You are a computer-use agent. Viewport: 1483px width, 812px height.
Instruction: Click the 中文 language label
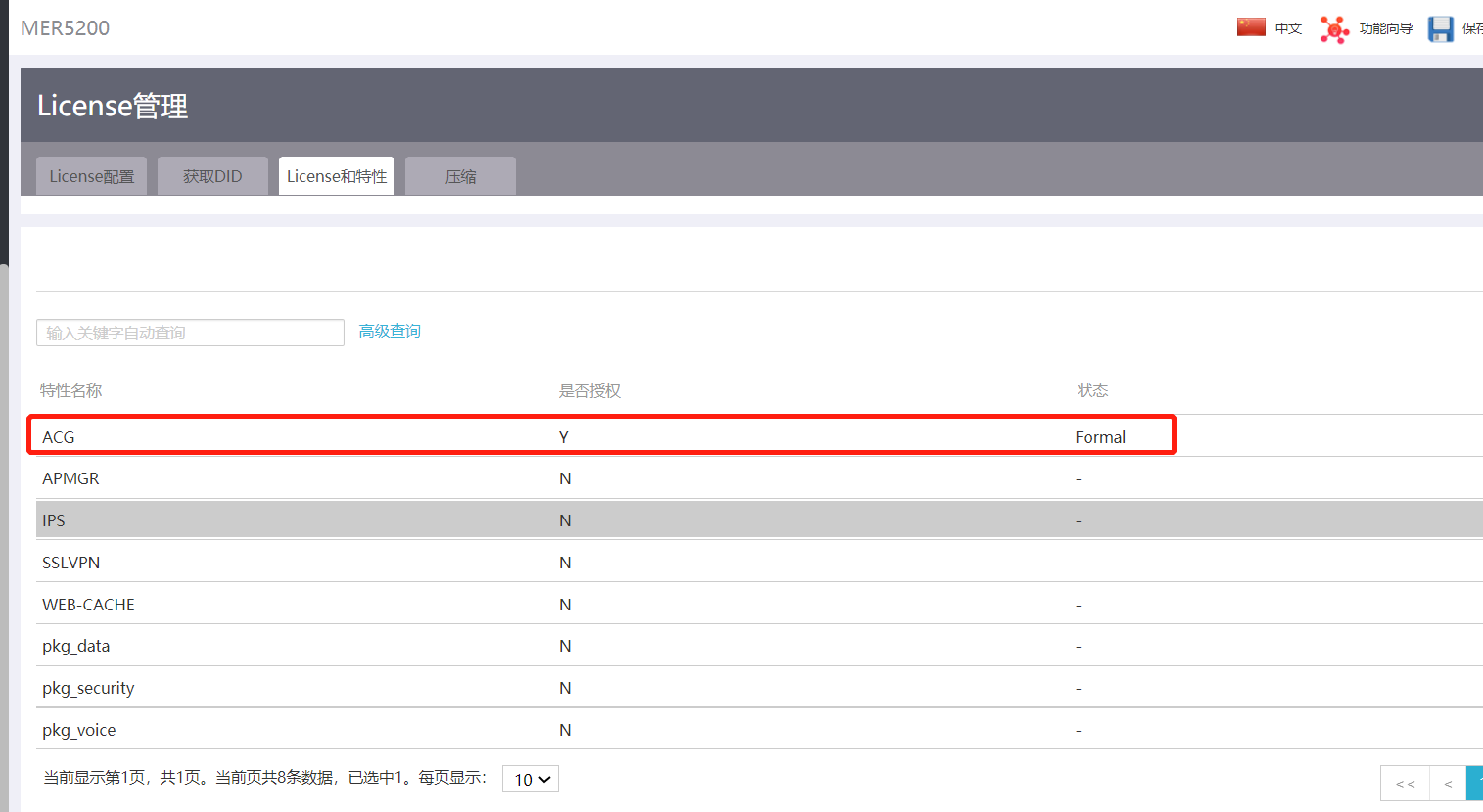tap(1288, 28)
